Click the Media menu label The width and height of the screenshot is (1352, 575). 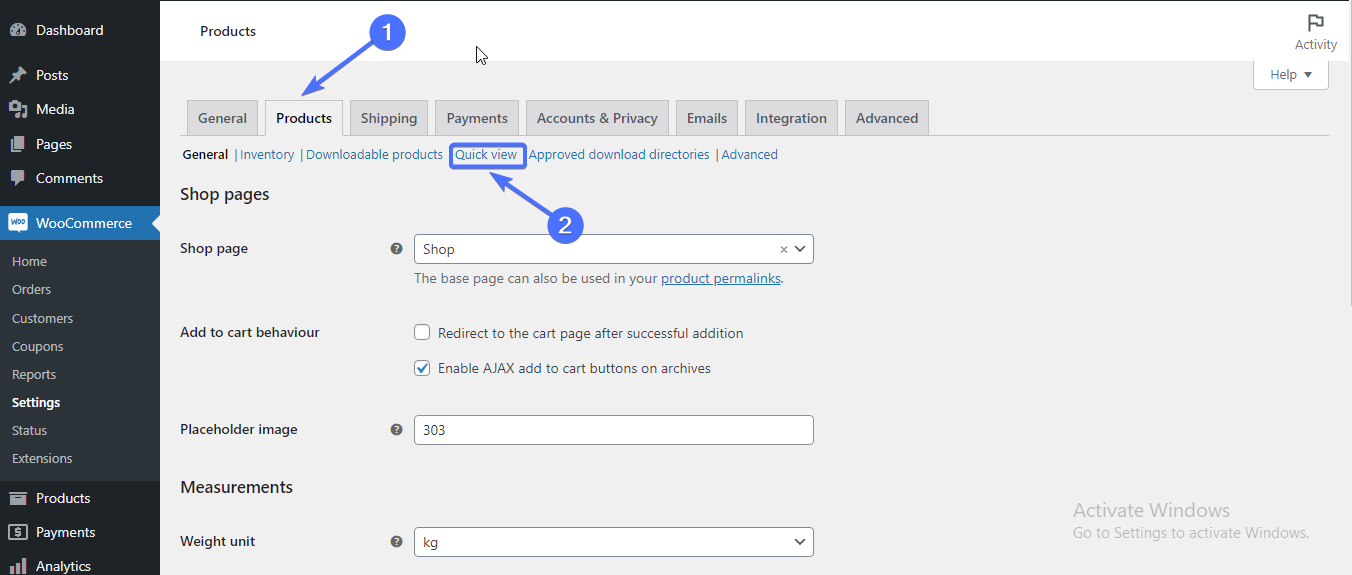[55, 109]
